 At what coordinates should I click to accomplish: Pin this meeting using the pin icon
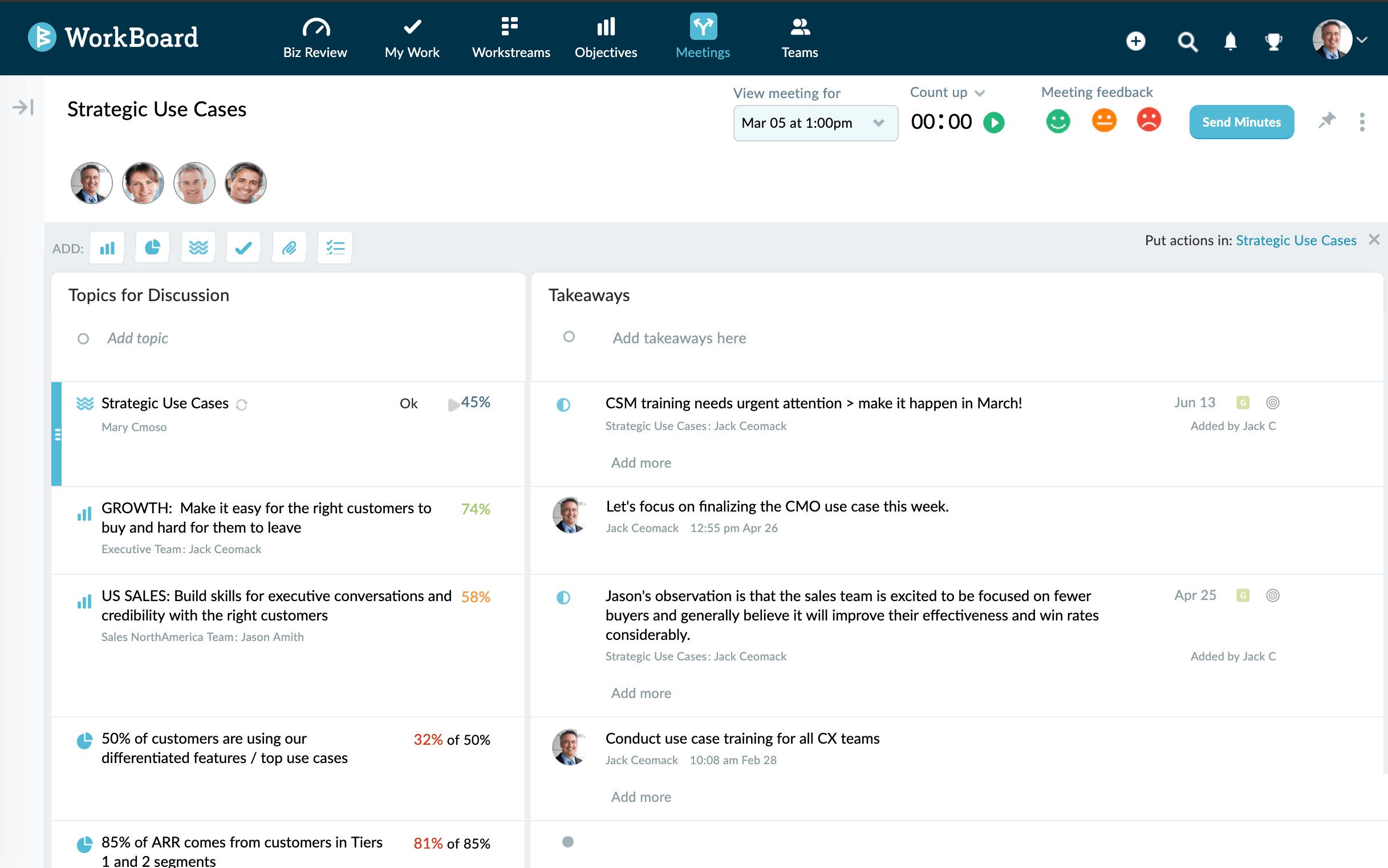(1327, 121)
